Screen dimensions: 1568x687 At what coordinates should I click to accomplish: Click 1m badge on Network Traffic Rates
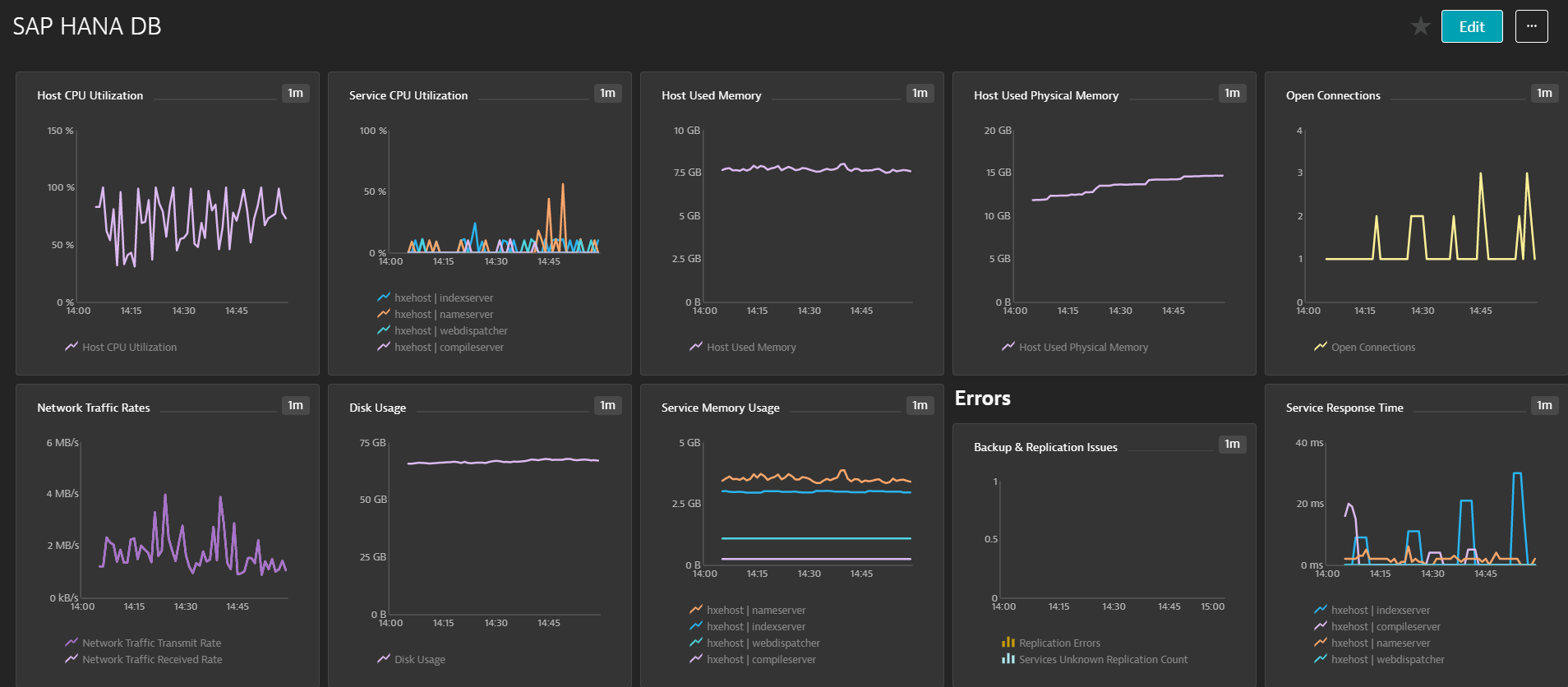click(296, 405)
